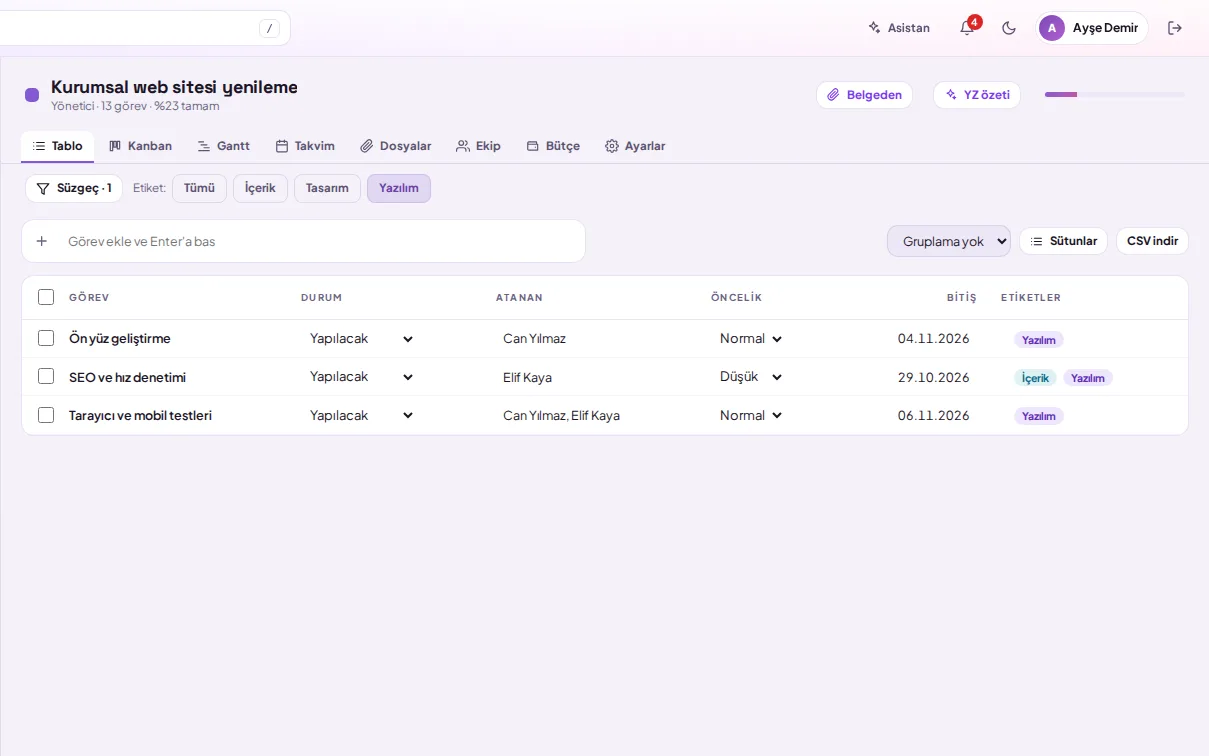This screenshot has width=1209, height=756.
Task: Go to the Bütçe tab
Action: (x=553, y=146)
